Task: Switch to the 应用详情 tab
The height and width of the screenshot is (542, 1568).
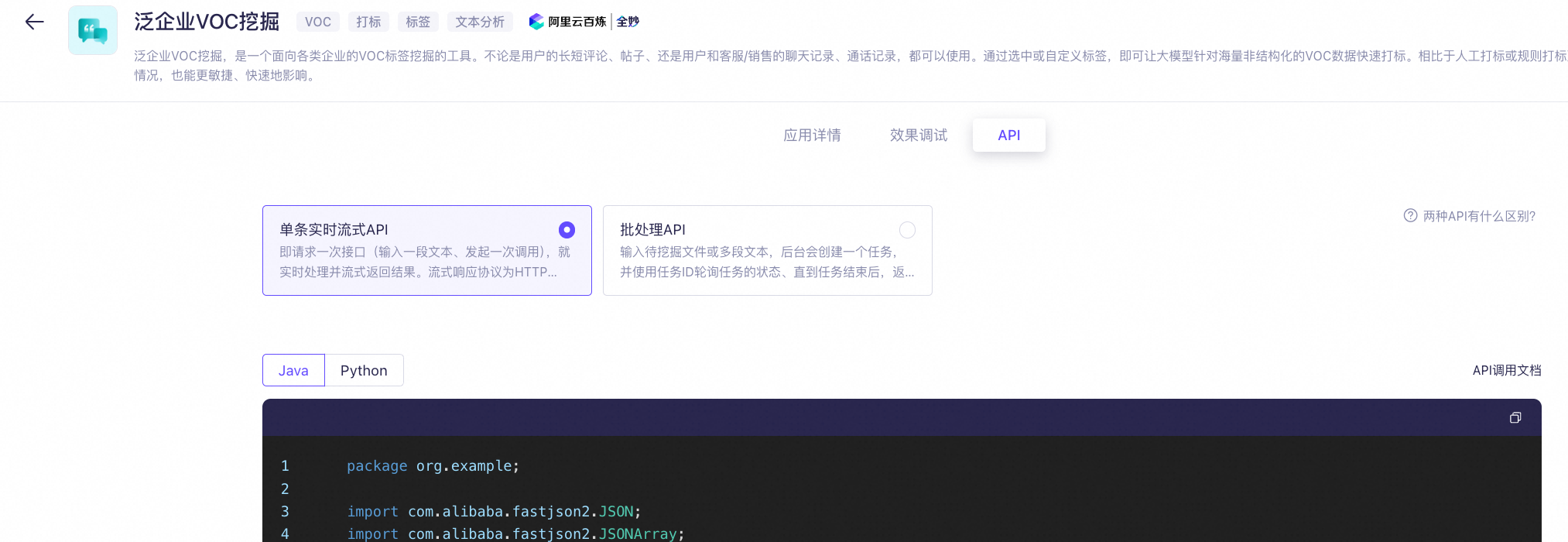Action: [x=812, y=135]
